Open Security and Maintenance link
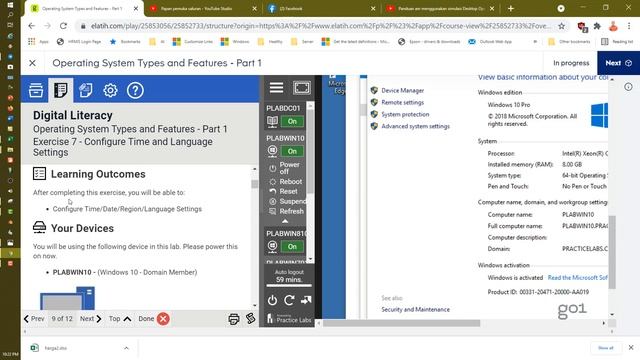Image resolution: width=640 pixels, height=360 pixels. (x=416, y=309)
